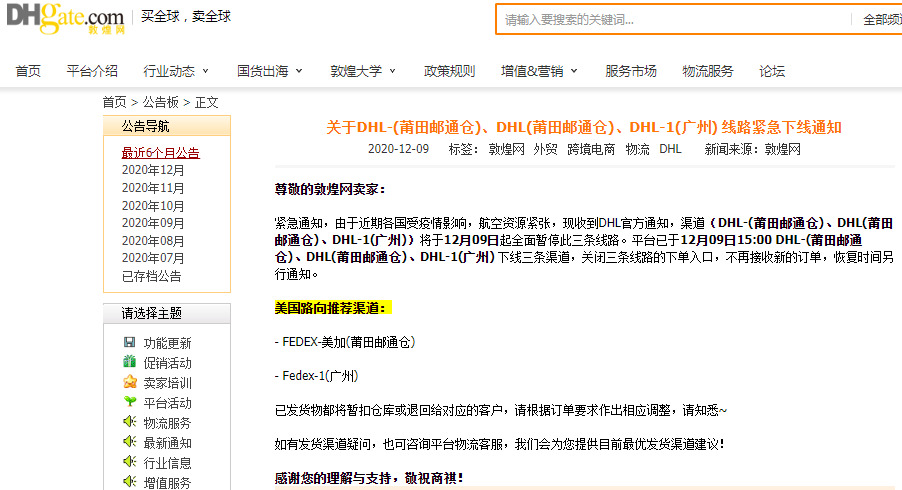Click the speaker icon beside 最新通知
Screen dimensions: 902x490
[x=130, y=442]
